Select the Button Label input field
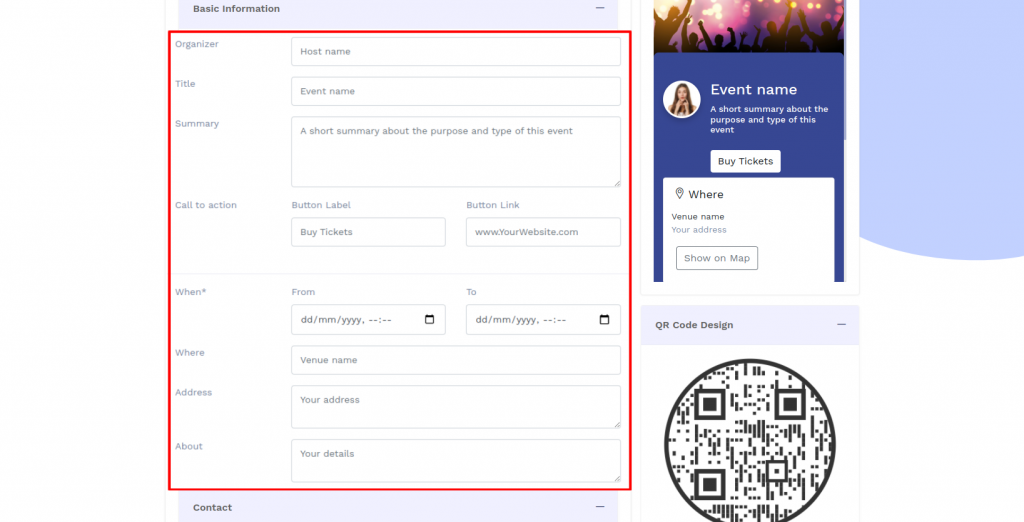Image resolution: width=1024 pixels, height=522 pixels. pos(368,232)
